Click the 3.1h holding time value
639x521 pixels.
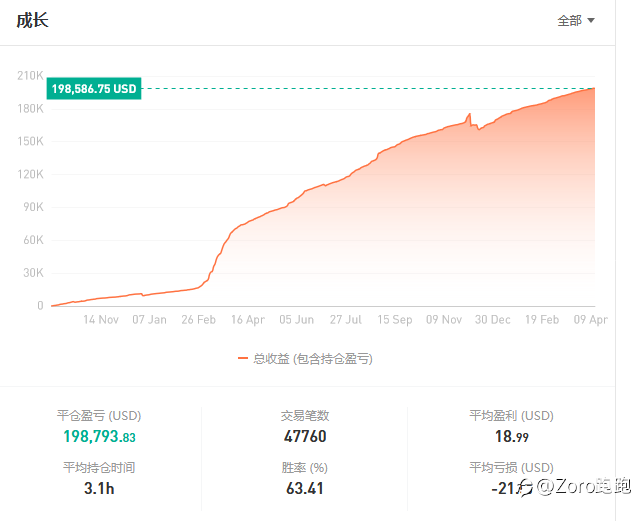[x=99, y=488]
